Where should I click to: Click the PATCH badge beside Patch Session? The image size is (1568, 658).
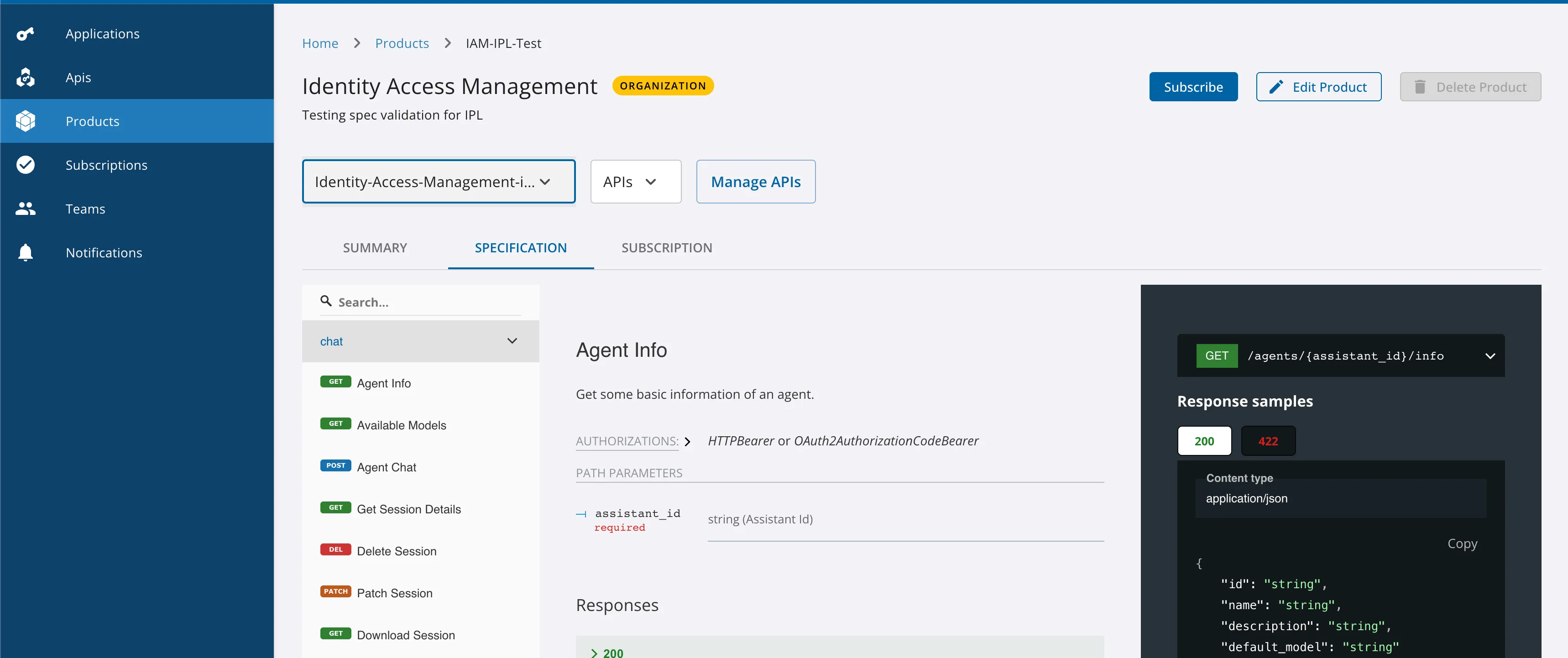[335, 592]
